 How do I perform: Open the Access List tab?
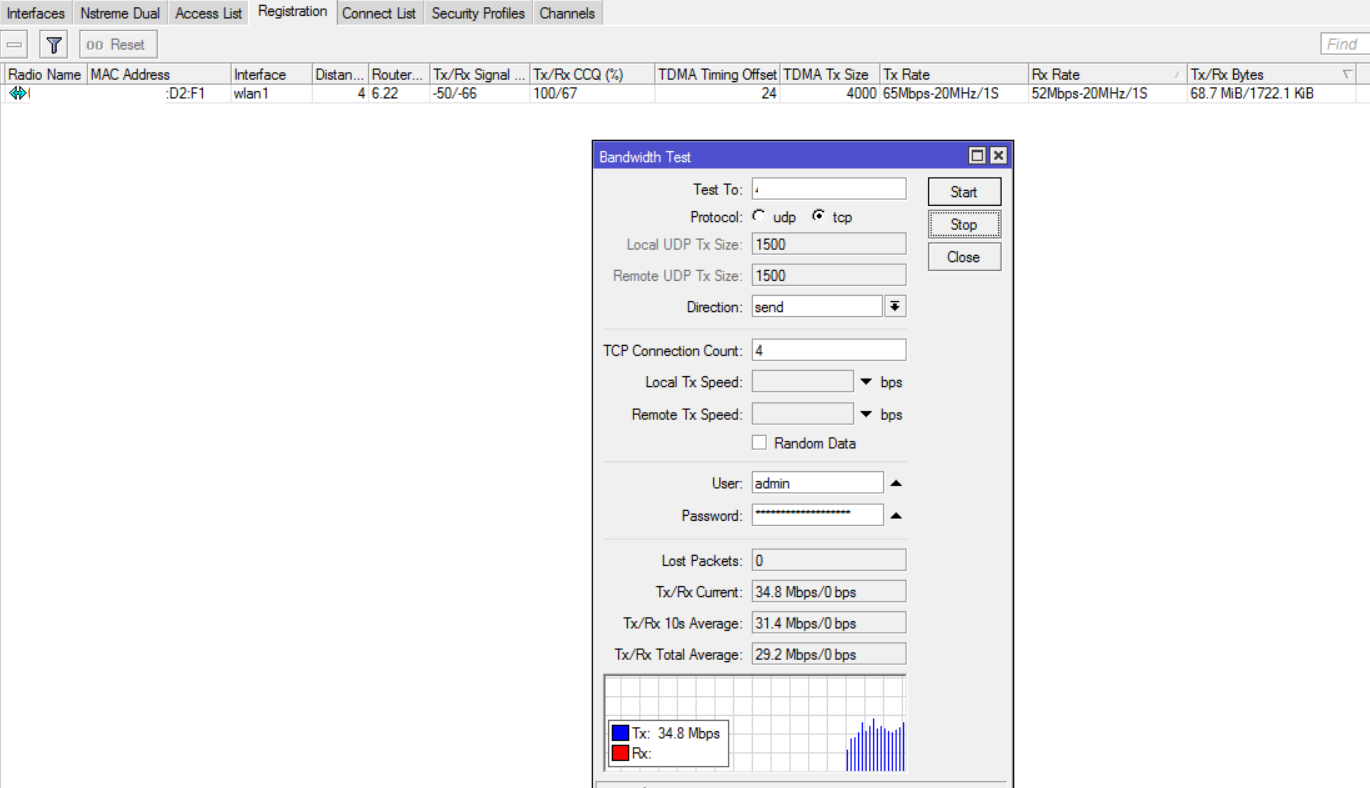pos(208,13)
